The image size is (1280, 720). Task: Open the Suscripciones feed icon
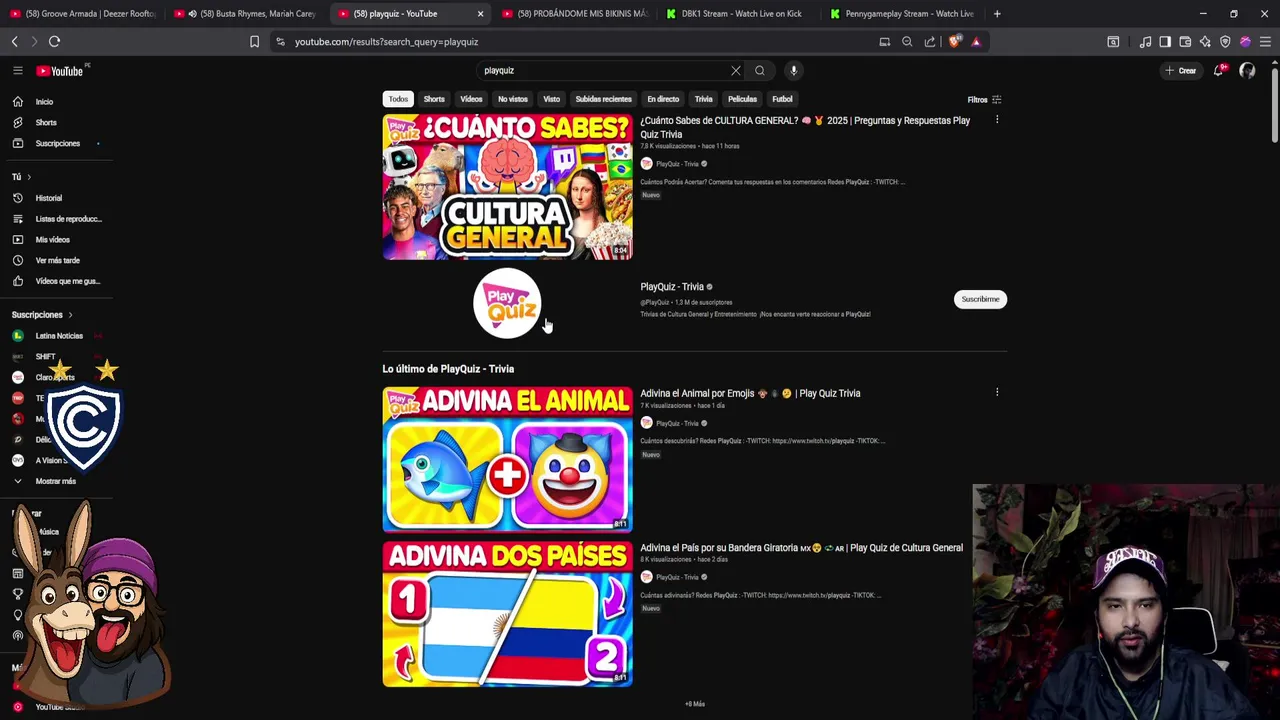(x=17, y=143)
